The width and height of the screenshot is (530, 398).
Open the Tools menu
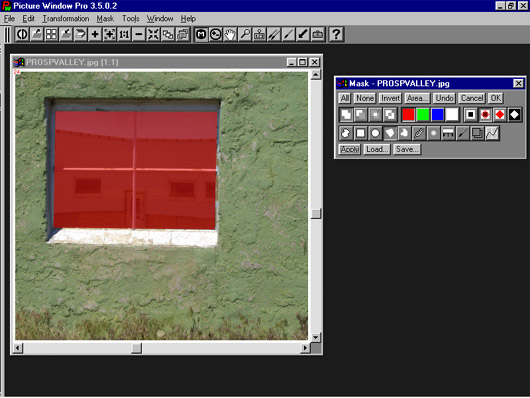tap(130, 19)
